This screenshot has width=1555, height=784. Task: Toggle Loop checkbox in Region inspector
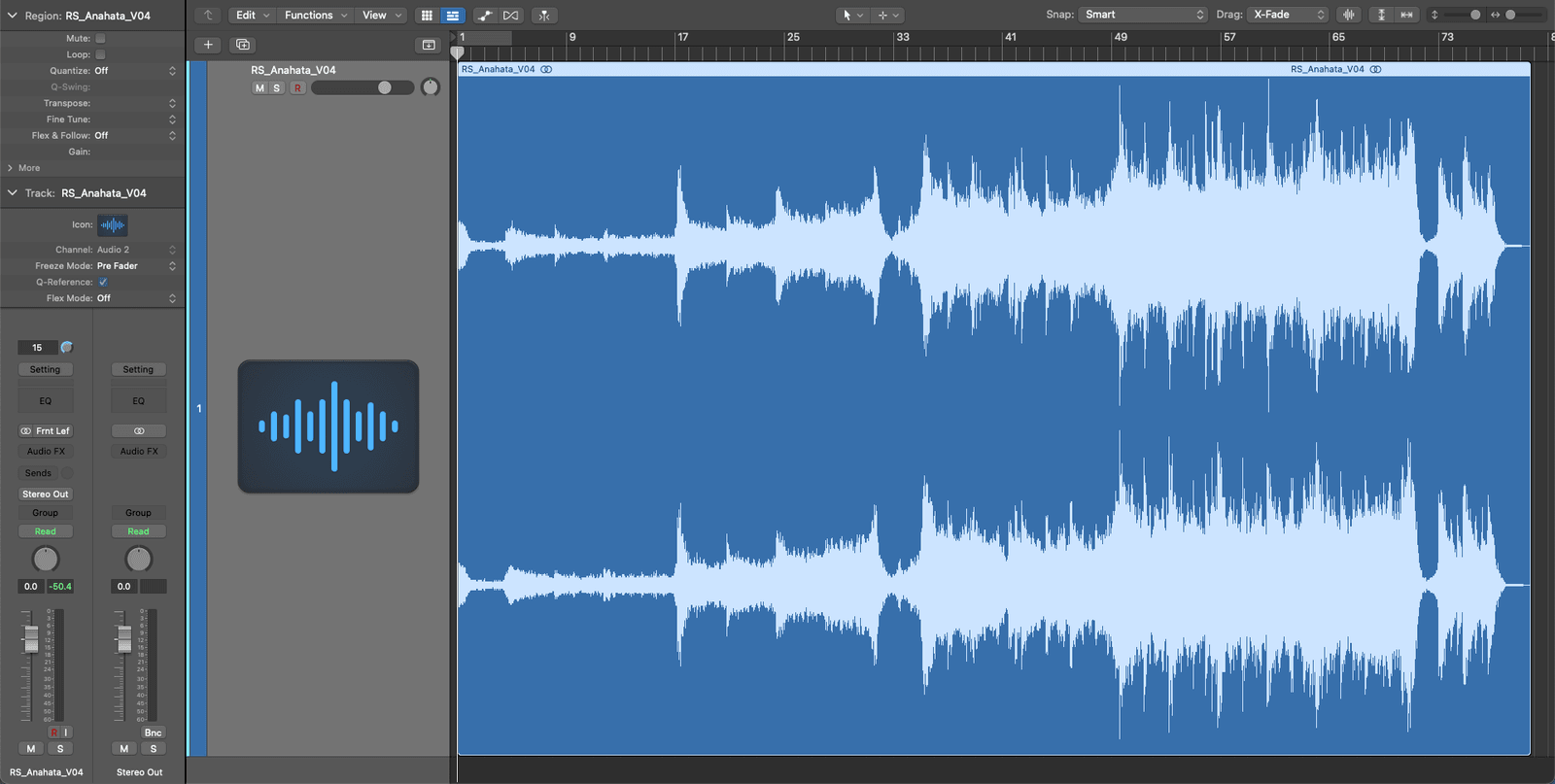[x=100, y=54]
